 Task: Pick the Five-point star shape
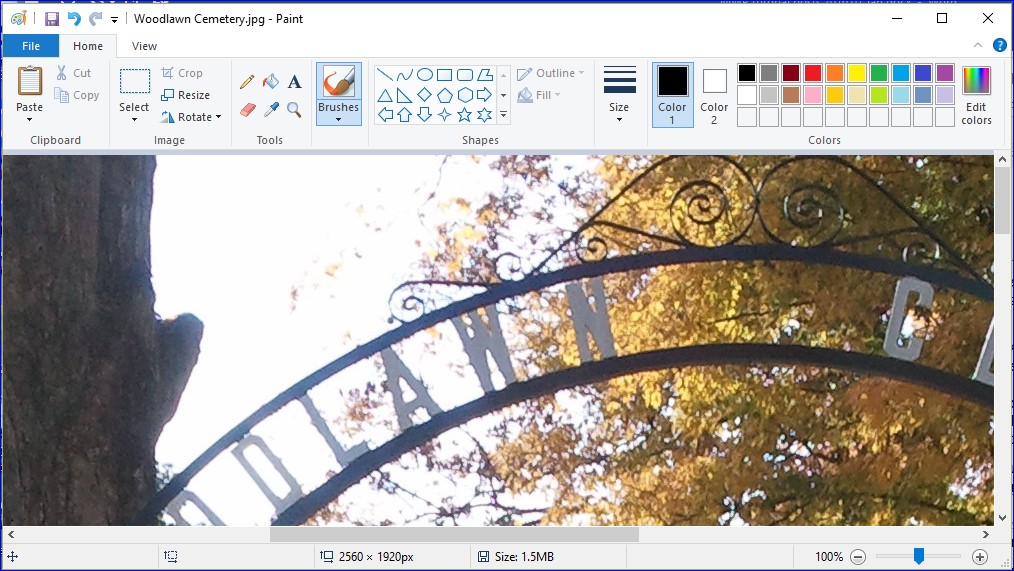[464, 115]
